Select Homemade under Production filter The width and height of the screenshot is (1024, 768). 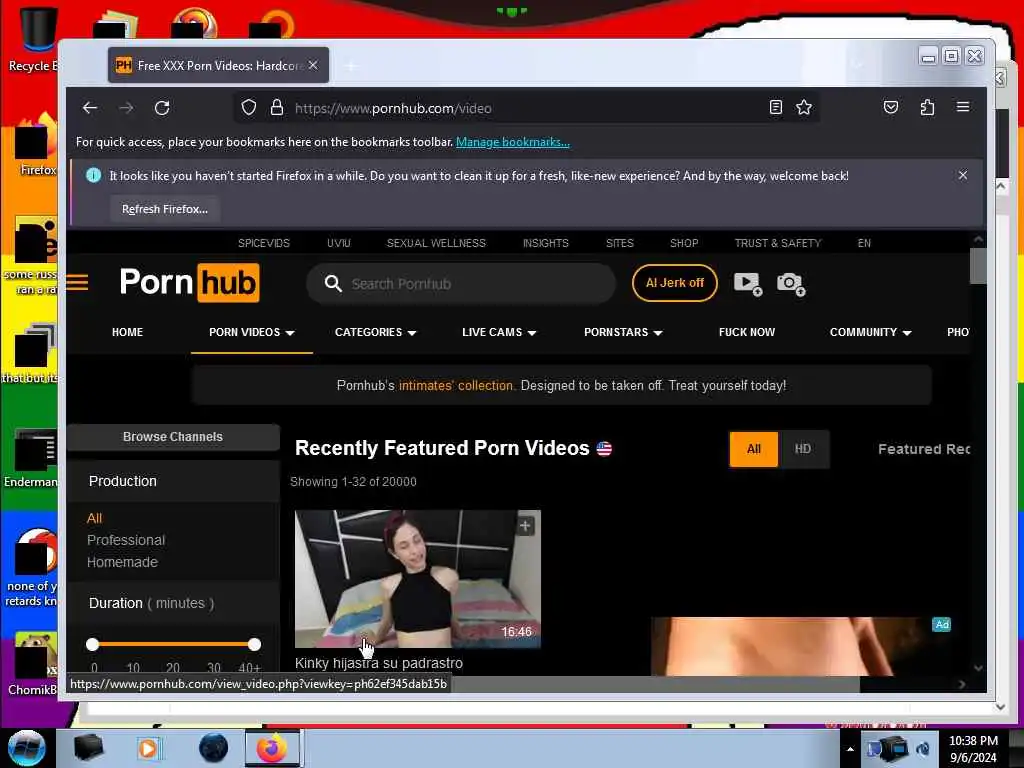click(x=122, y=562)
